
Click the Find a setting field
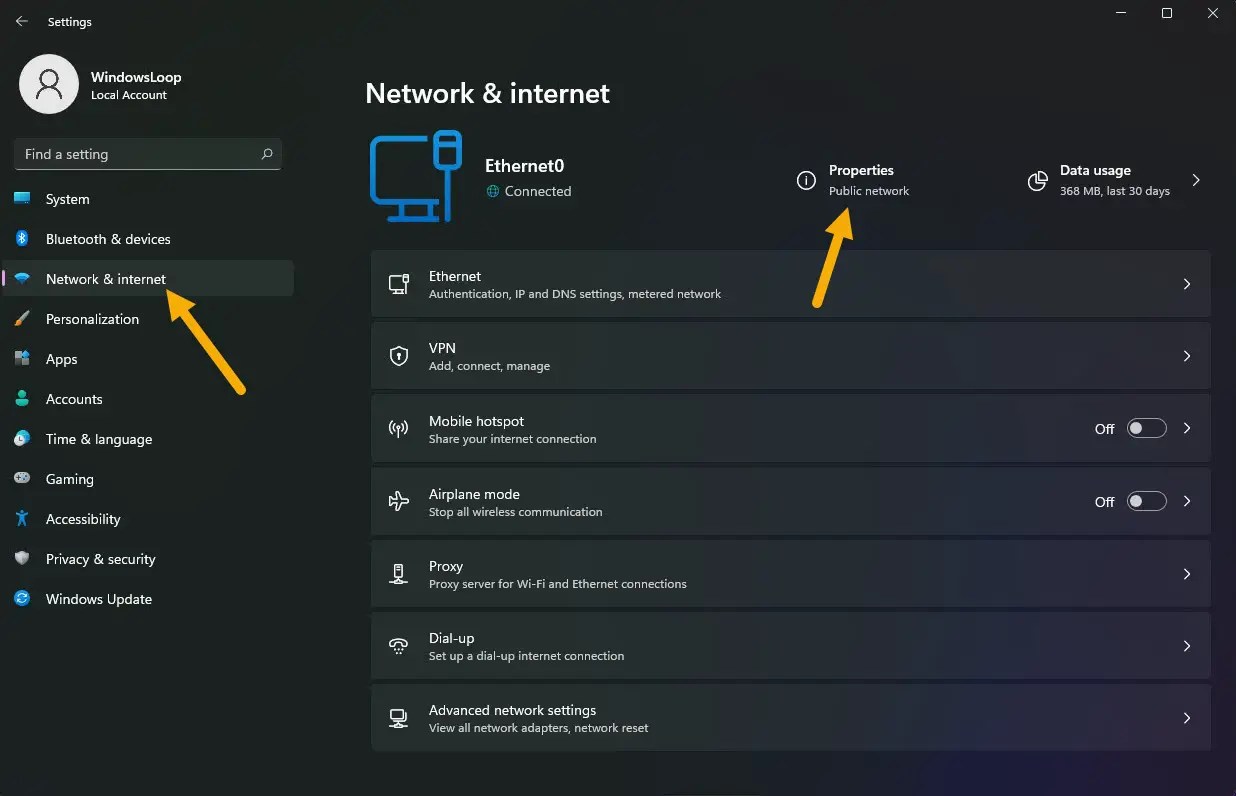(148, 154)
